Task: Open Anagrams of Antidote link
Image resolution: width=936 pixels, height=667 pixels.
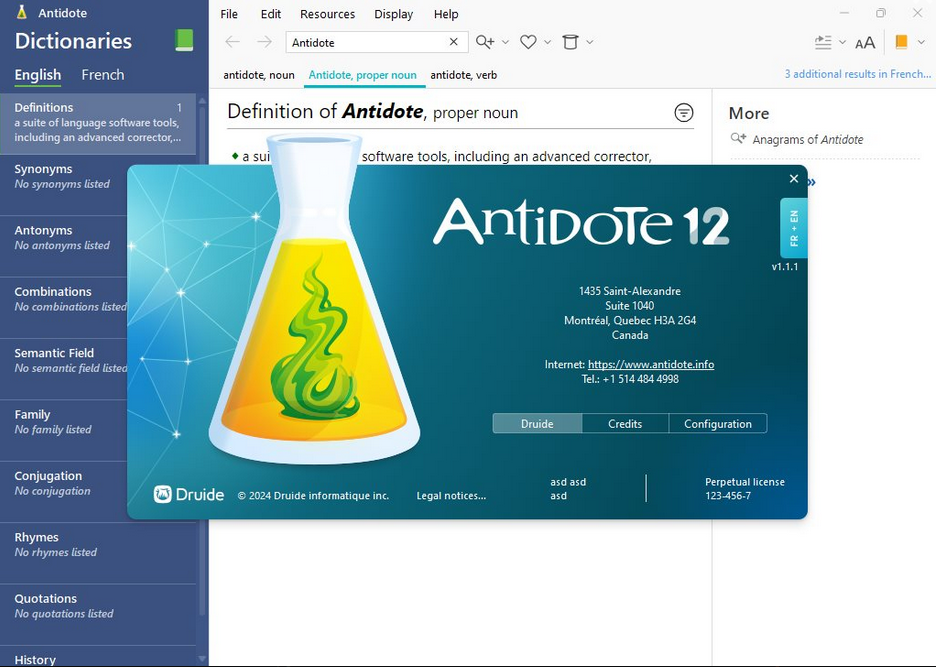Action: 808,139
